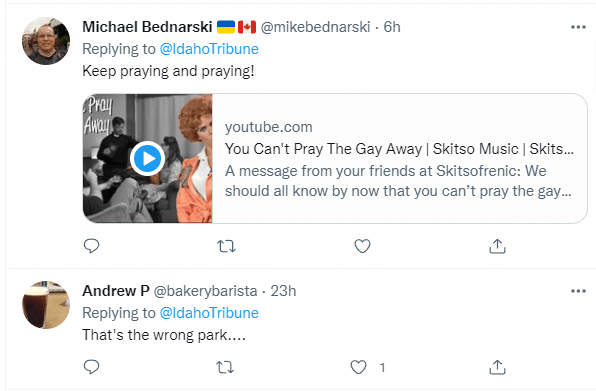Open the 23h timestamp on Andrew's tweet
This screenshot has width=596, height=391.
283,291
